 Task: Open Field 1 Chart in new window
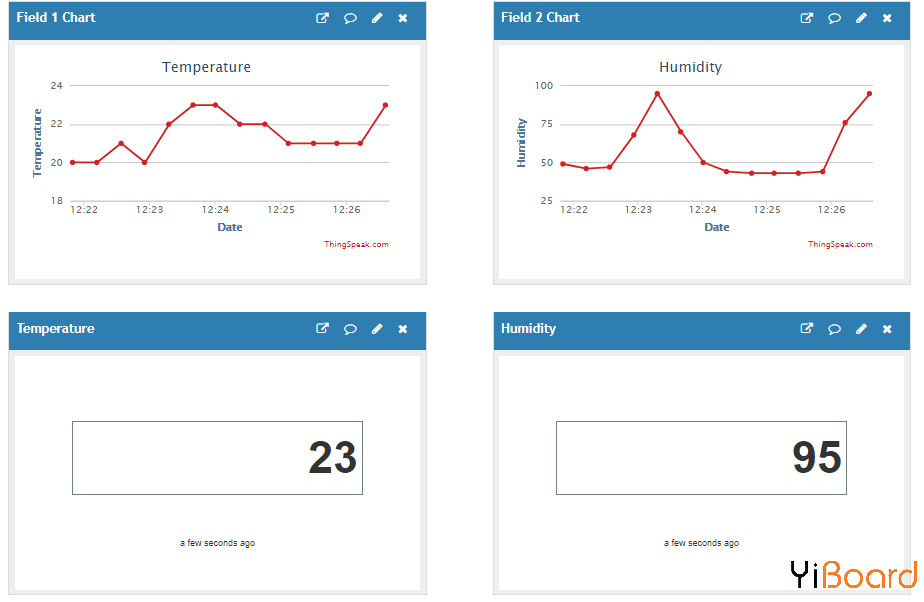point(322,18)
